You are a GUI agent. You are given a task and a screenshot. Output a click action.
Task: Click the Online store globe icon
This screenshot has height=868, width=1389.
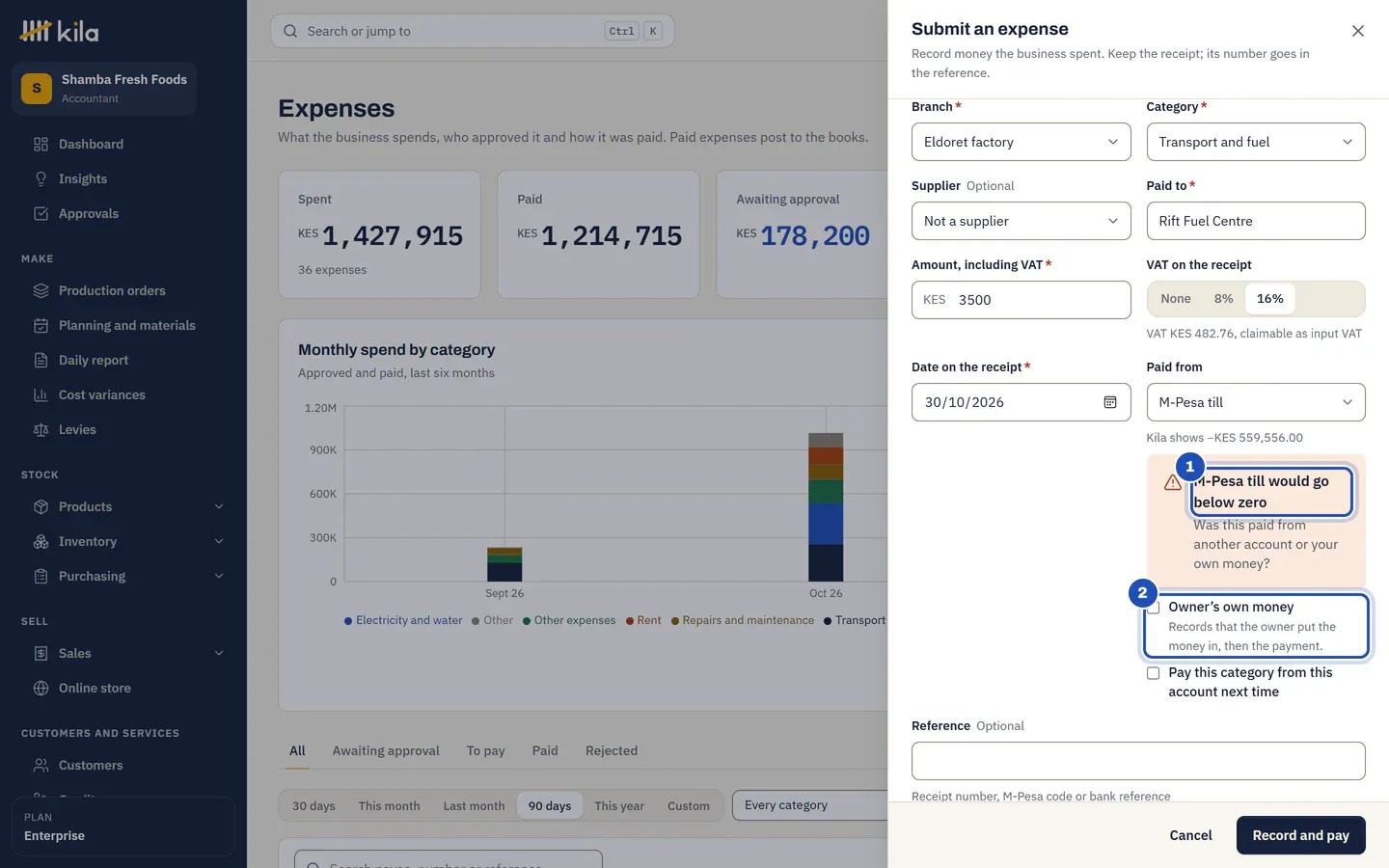[41, 689]
